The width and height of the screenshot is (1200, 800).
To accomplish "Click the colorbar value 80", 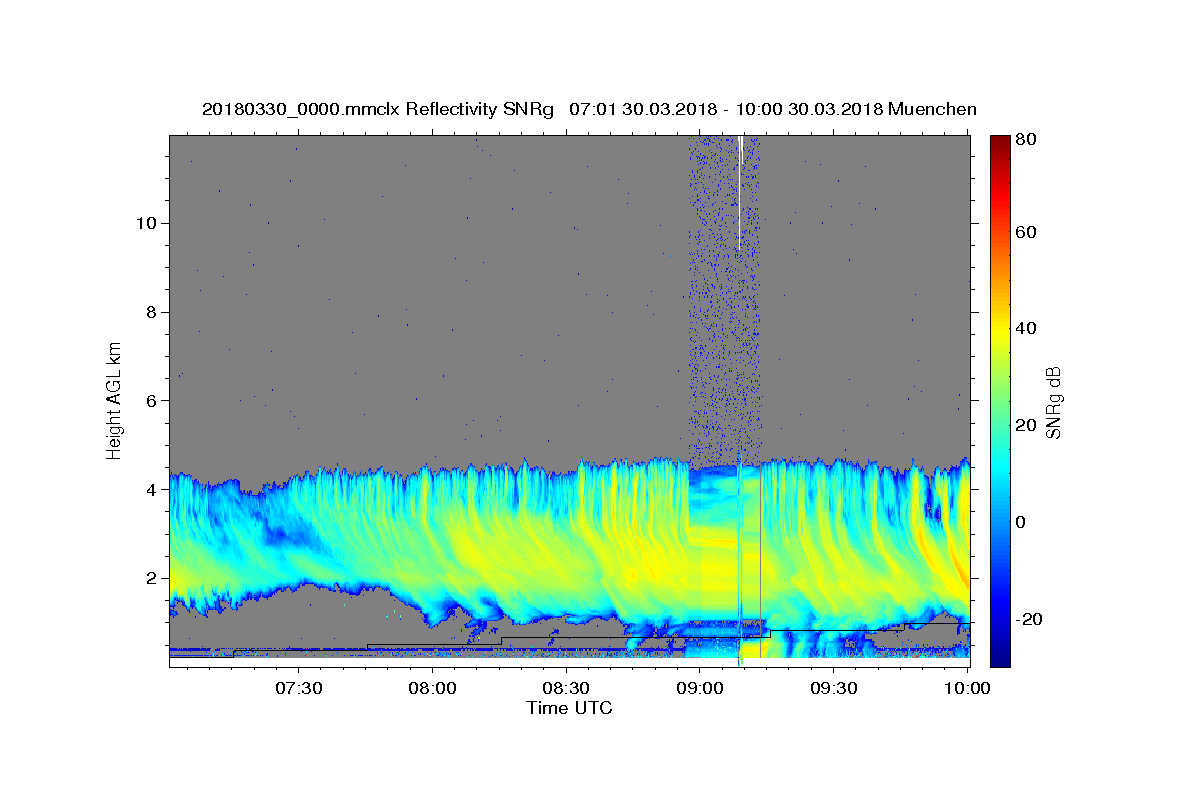I will pos(1025,140).
